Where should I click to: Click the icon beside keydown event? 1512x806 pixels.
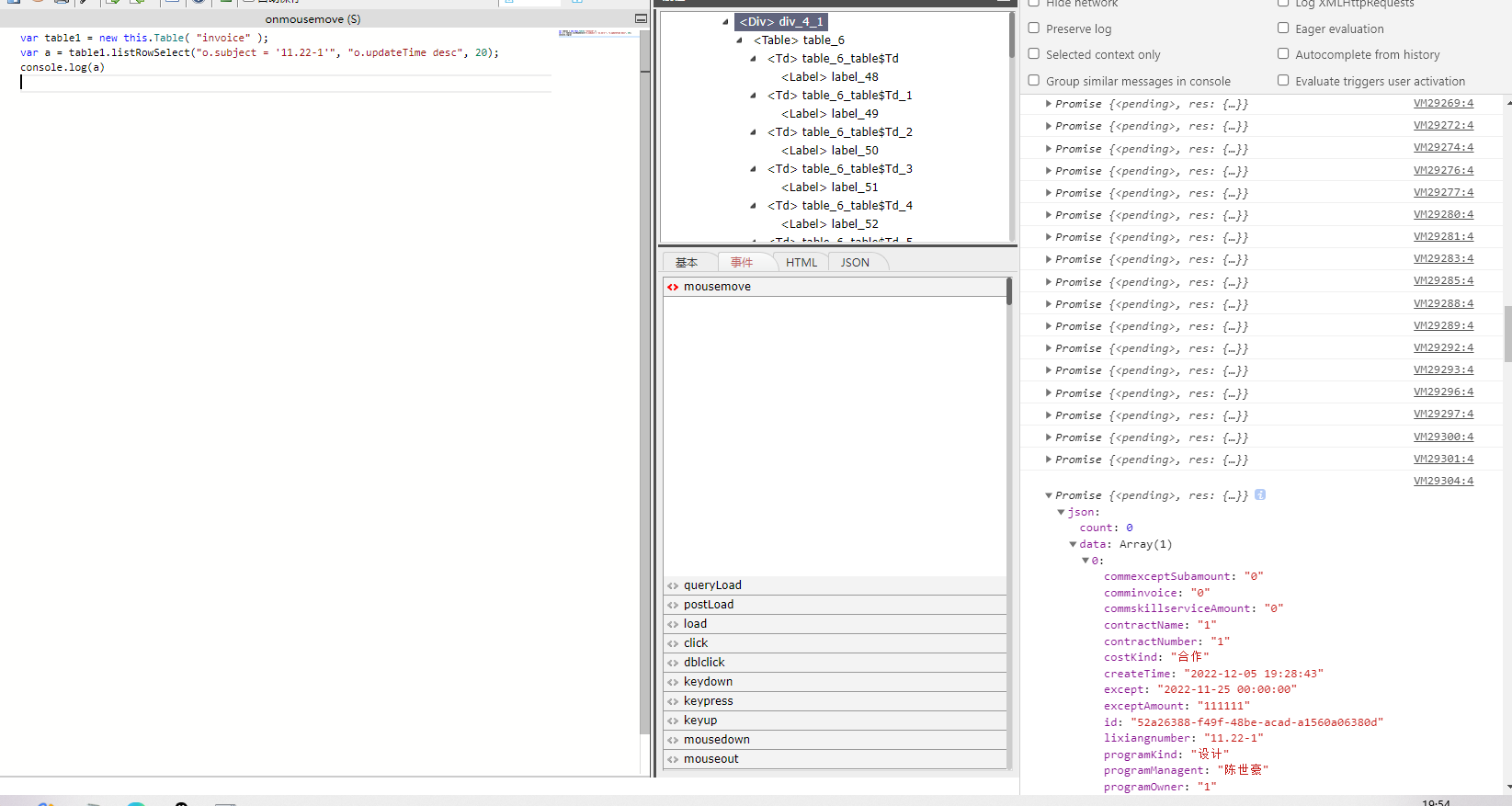(x=673, y=682)
